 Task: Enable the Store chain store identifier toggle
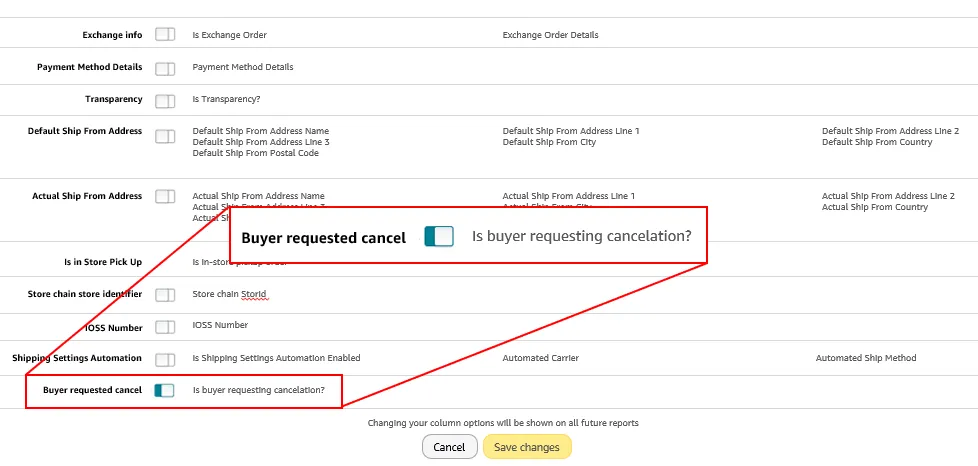(165, 295)
